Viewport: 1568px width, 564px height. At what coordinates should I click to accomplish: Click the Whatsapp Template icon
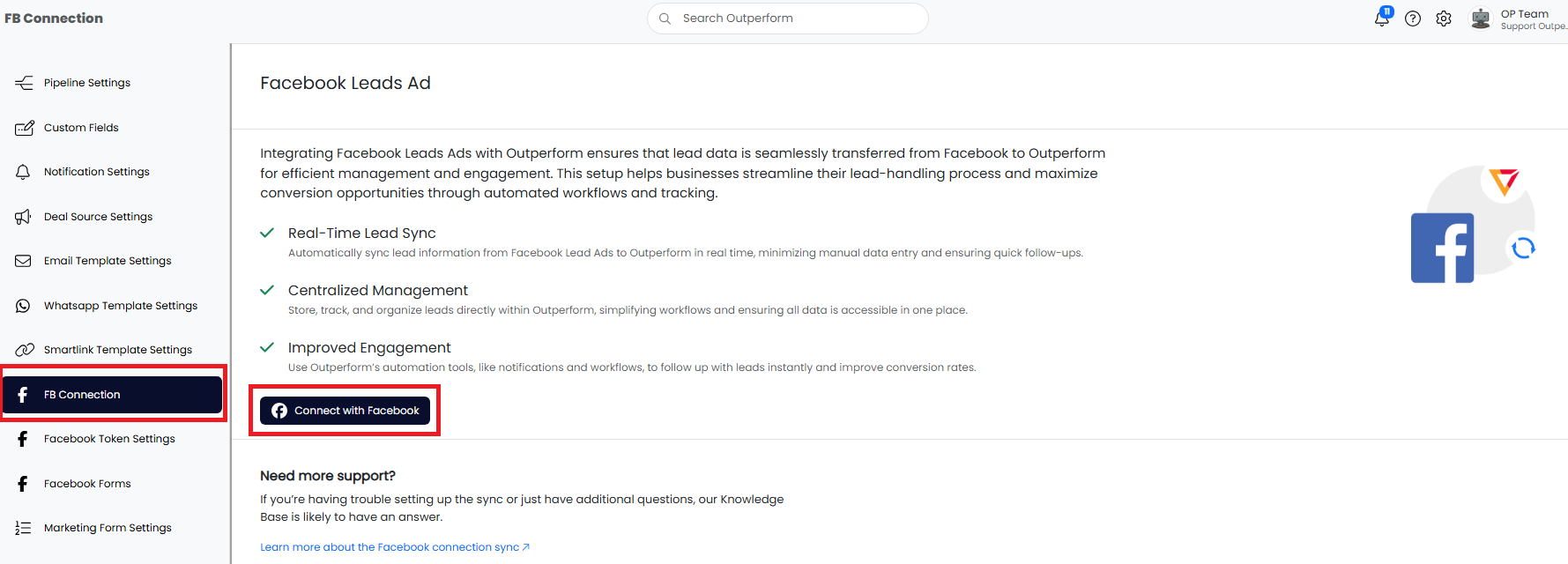[24, 306]
